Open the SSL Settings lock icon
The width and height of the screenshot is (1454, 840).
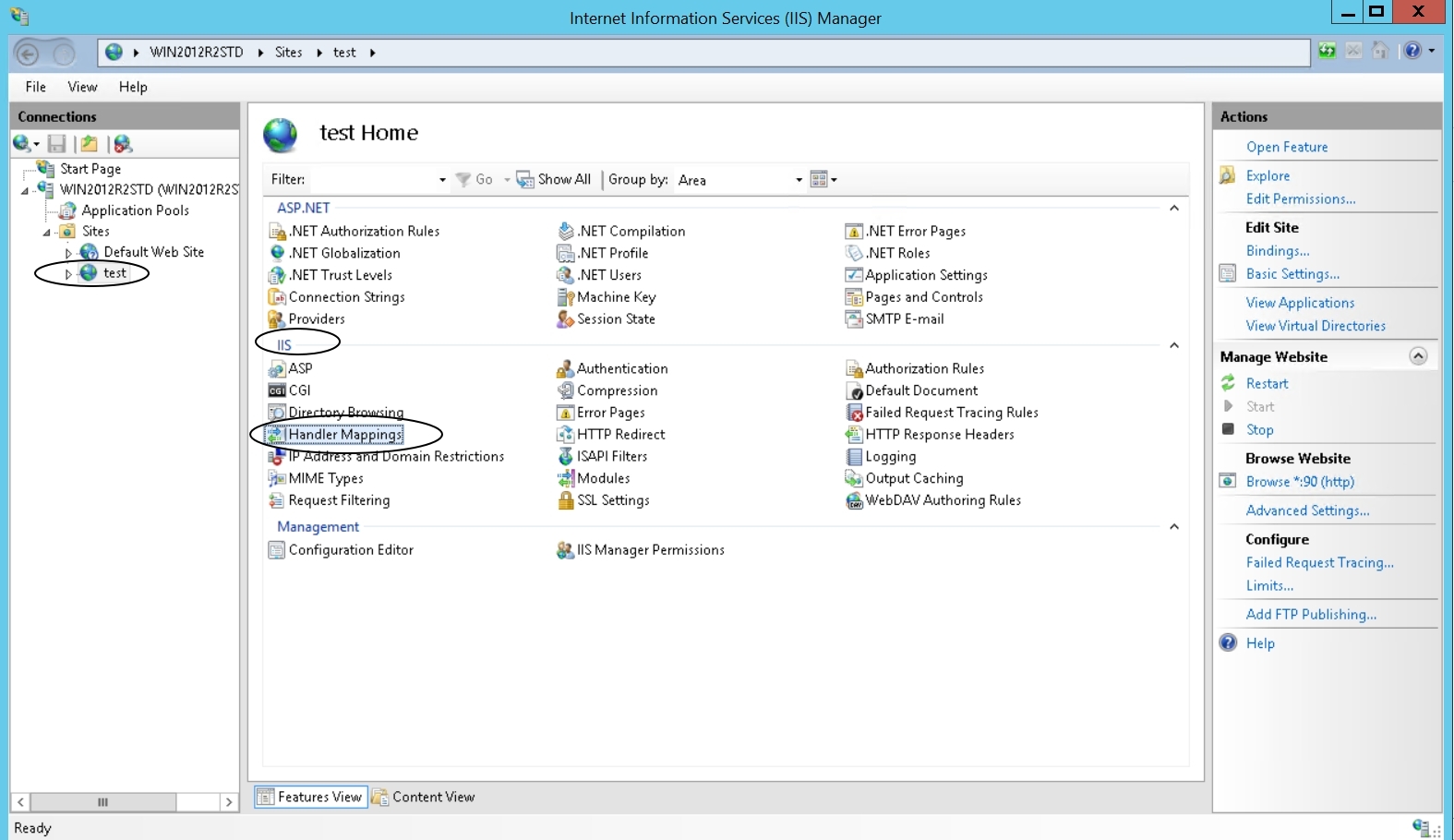click(x=566, y=500)
